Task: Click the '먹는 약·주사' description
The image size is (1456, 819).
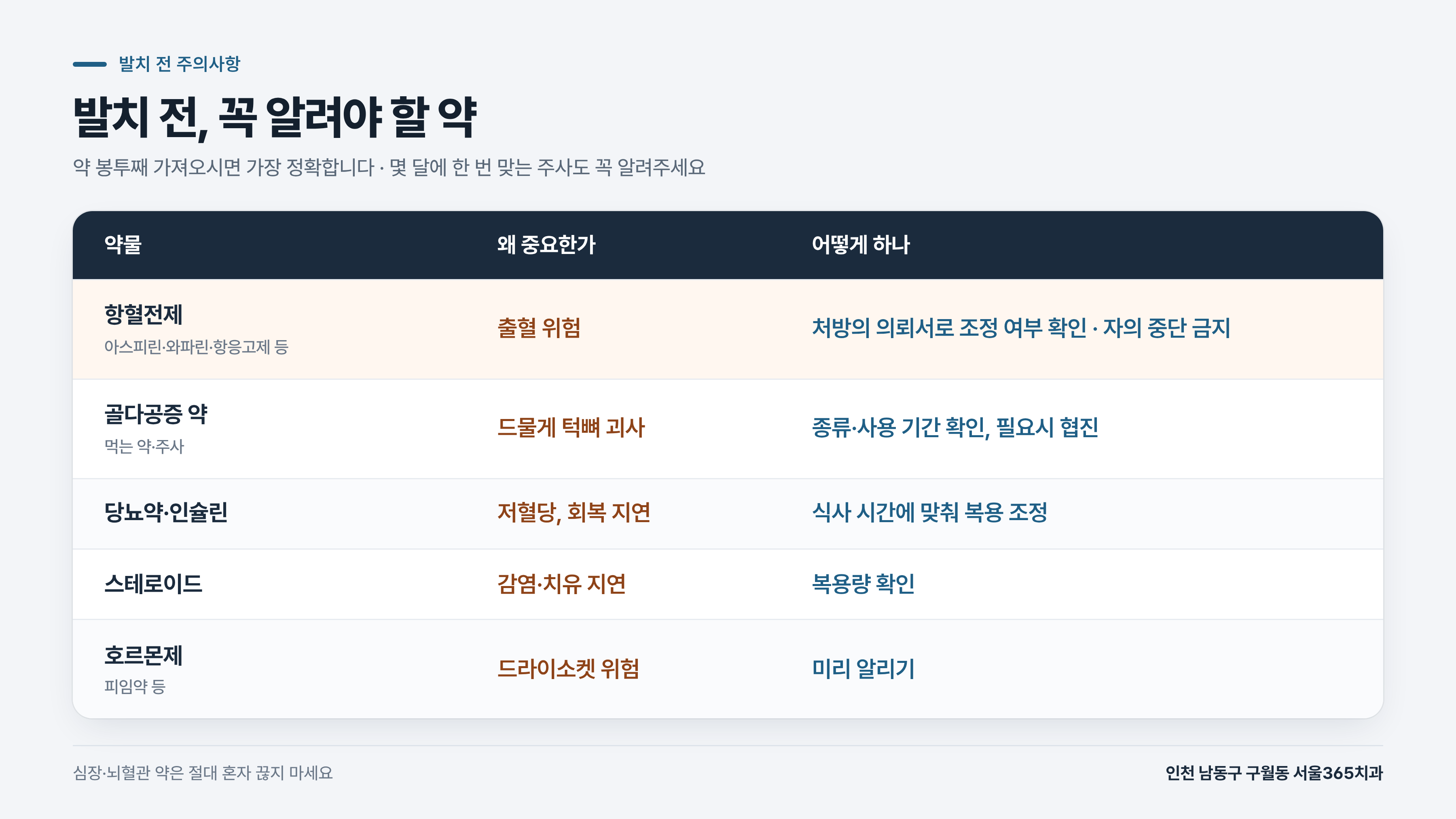Action: coord(144,447)
